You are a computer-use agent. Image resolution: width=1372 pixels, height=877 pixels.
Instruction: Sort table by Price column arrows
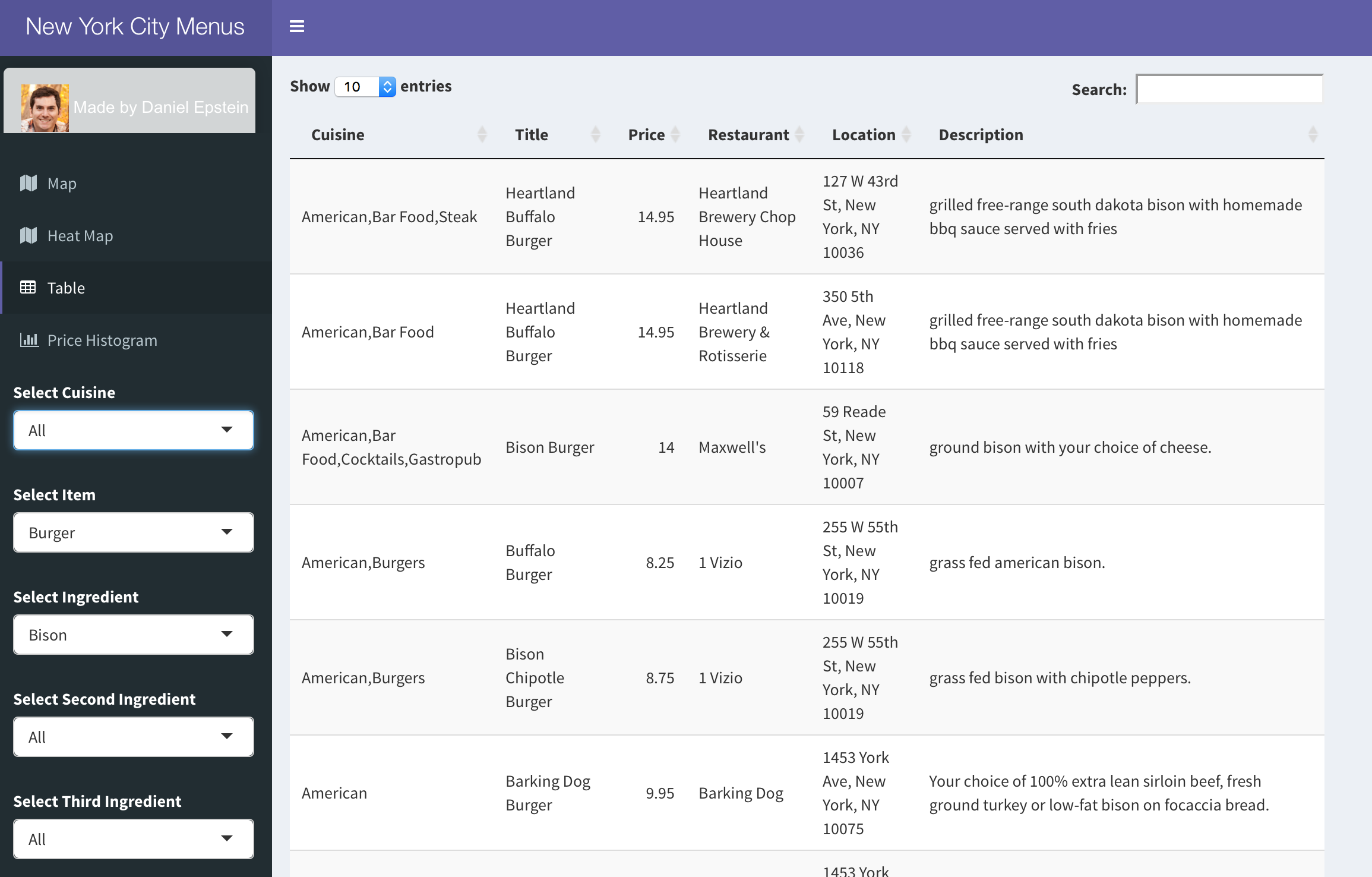[x=675, y=135]
